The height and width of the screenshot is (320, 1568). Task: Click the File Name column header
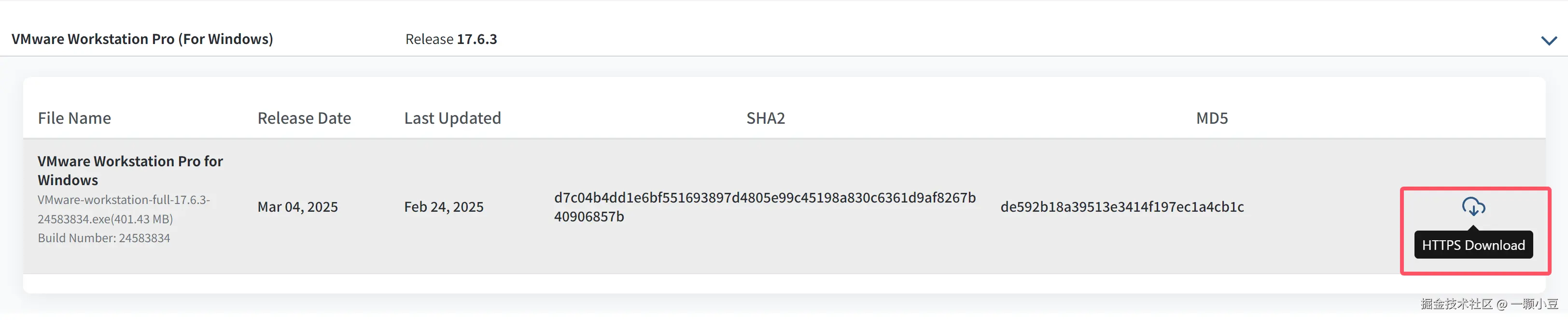click(x=74, y=118)
